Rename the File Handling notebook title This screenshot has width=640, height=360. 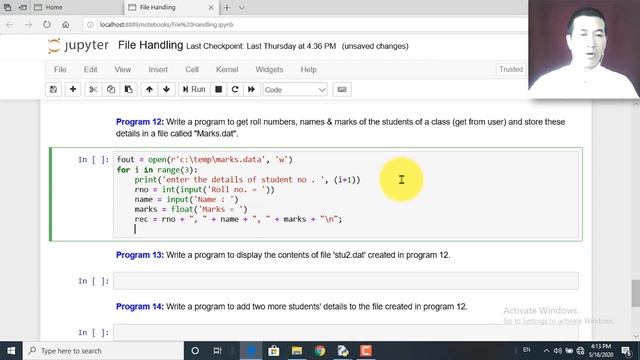tap(150, 45)
